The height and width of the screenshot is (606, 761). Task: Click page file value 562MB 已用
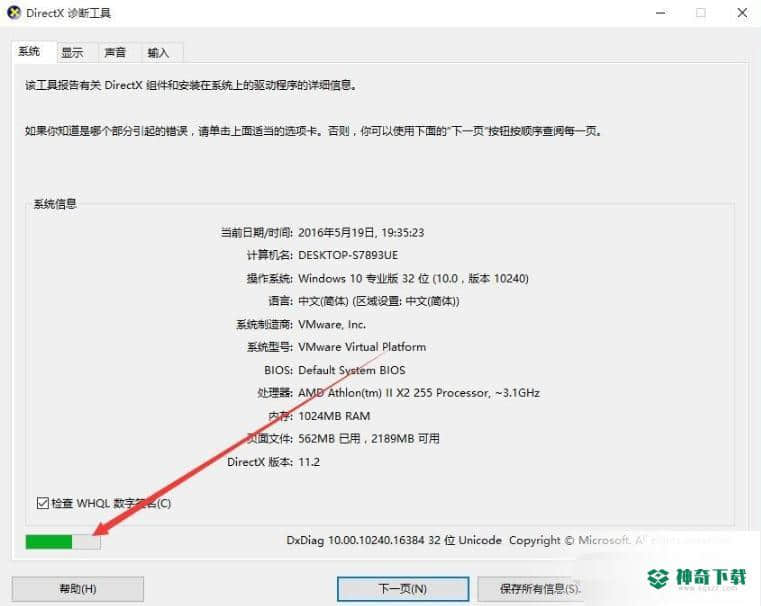pyautogui.click(x=329, y=439)
